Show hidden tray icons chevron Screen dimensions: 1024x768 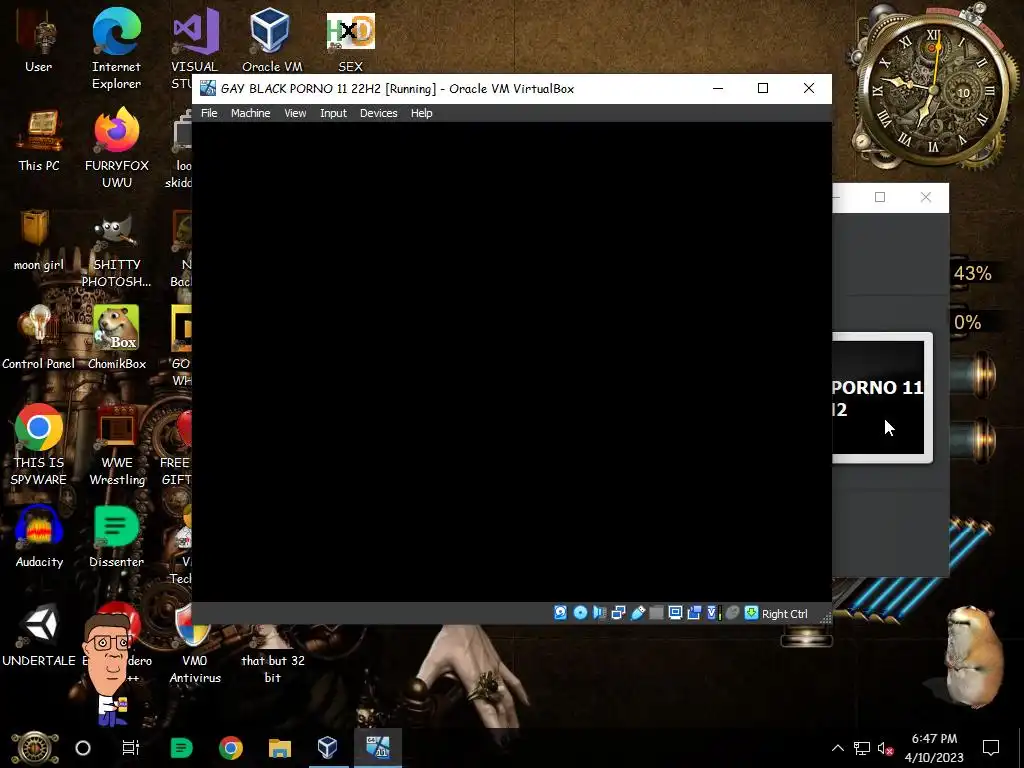[x=838, y=748]
